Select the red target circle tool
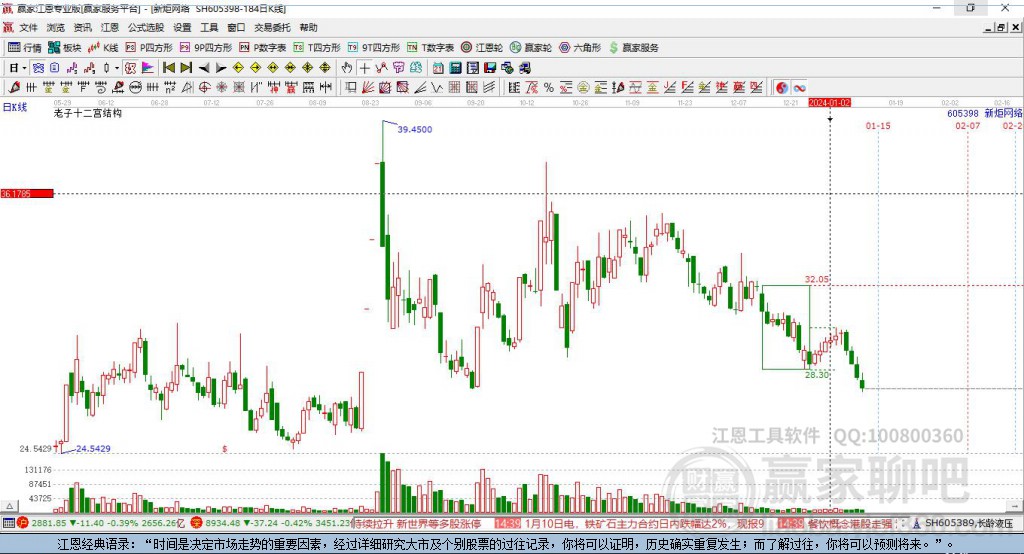This screenshot has height=554, width=1024. tap(204, 88)
